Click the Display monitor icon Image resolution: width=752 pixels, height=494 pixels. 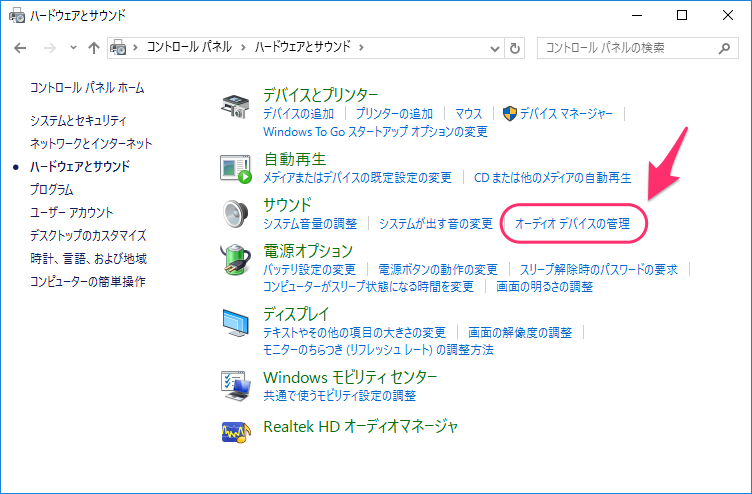coord(235,323)
